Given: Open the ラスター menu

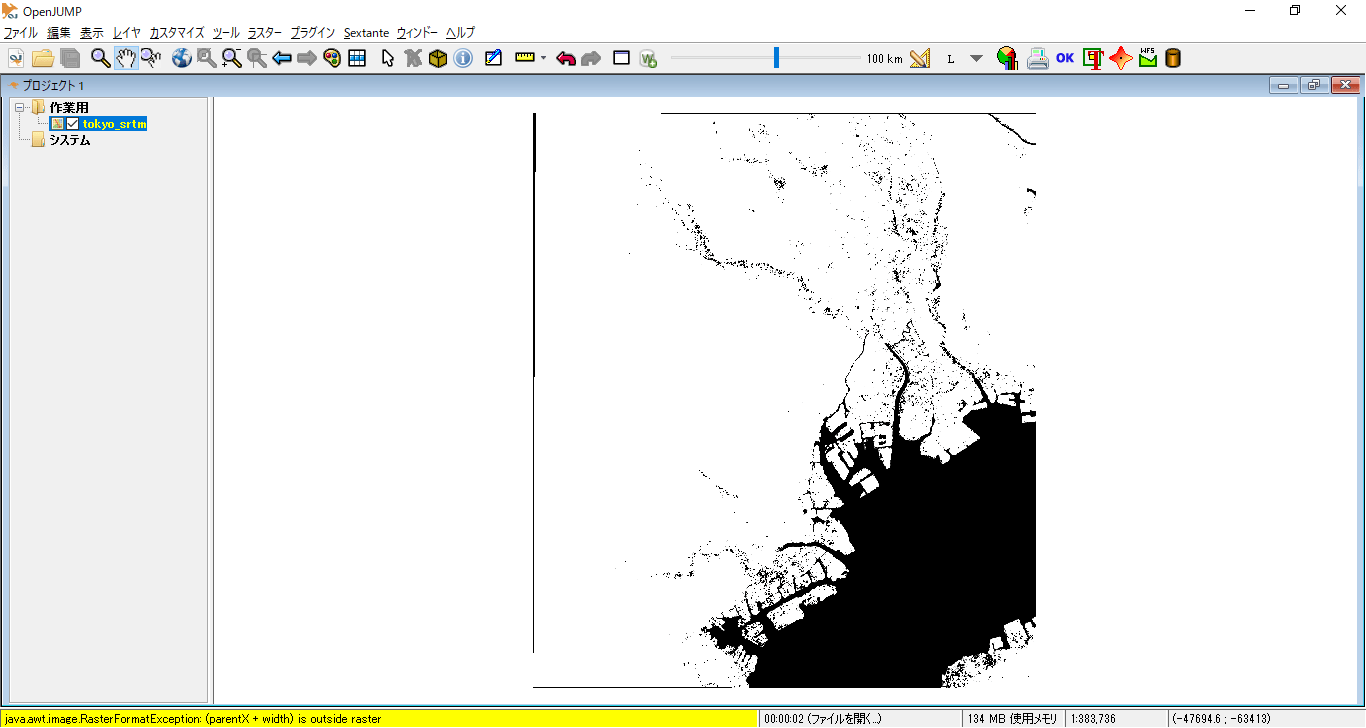Looking at the screenshot, I should tap(265, 32).
